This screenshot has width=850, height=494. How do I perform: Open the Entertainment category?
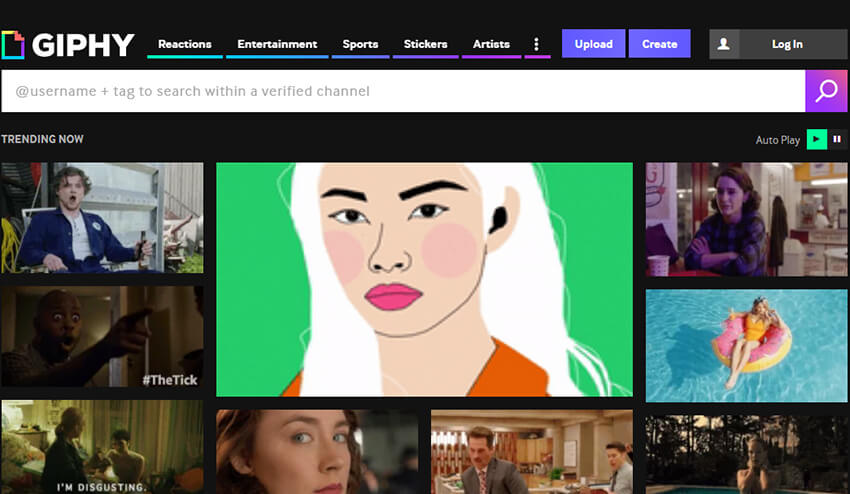click(277, 44)
